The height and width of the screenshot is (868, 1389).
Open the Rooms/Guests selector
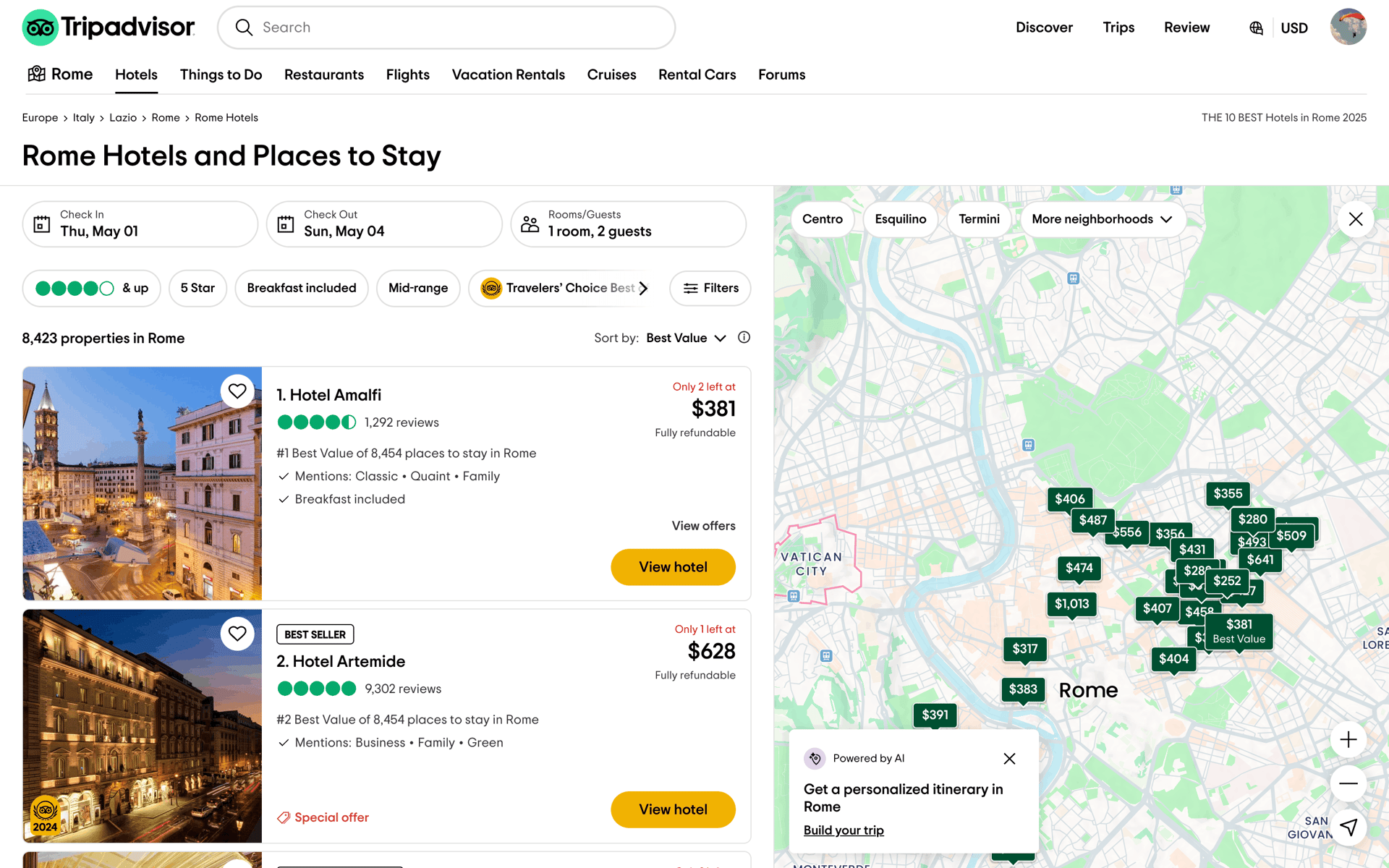pos(628,224)
